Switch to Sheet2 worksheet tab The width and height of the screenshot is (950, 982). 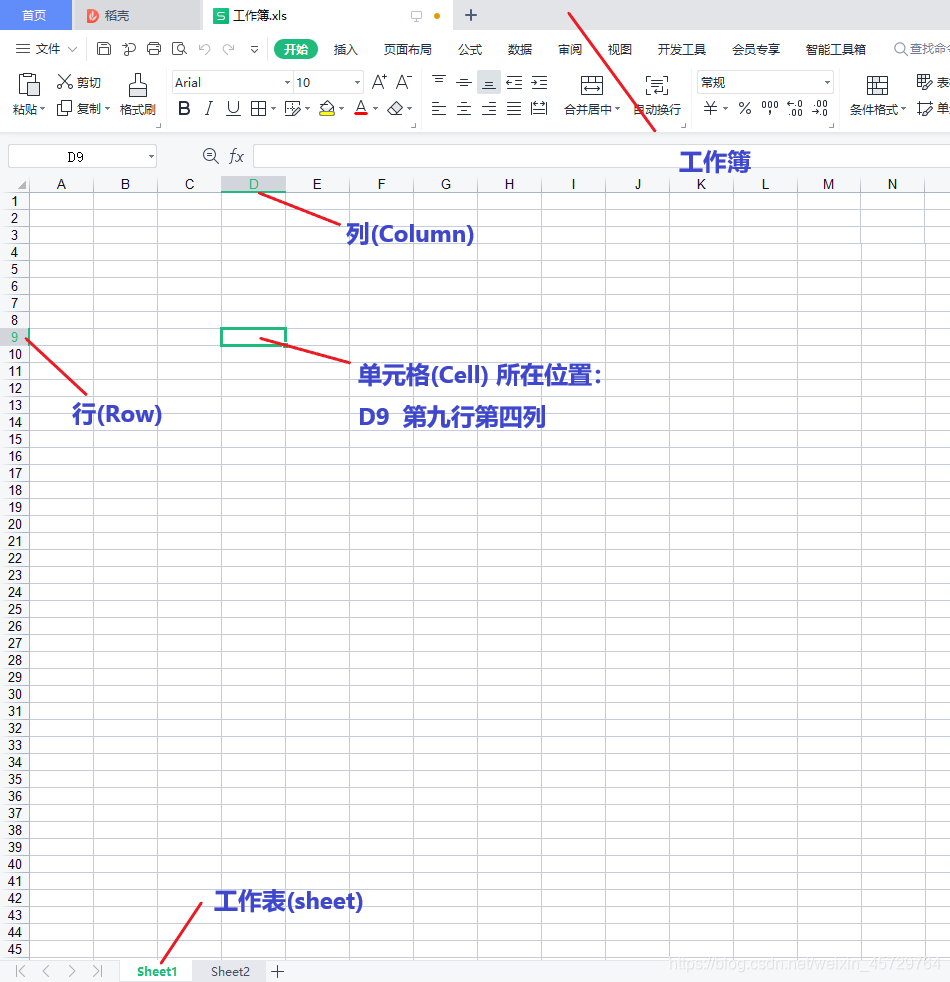coord(230,971)
